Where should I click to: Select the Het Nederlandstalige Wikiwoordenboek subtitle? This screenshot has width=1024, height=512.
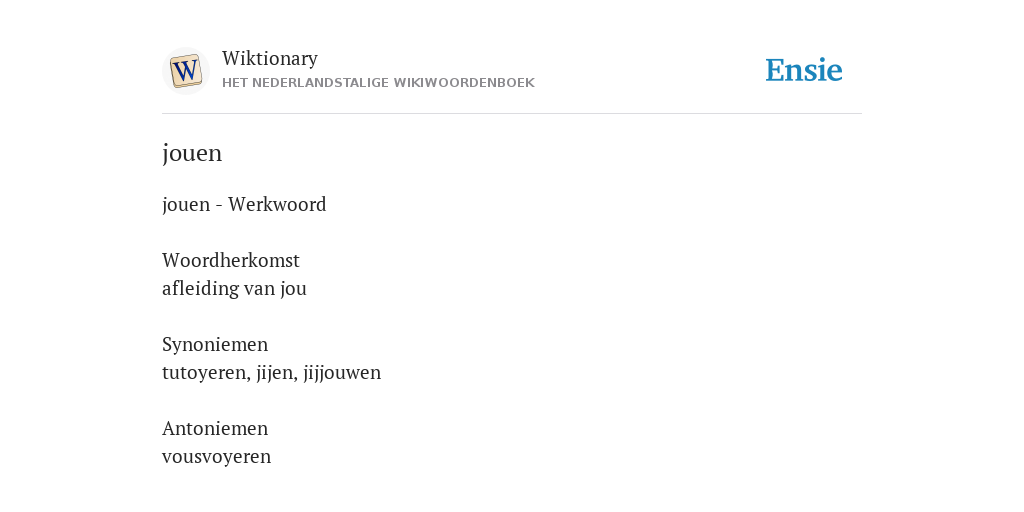pyautogui.click(x=378, y=83)
